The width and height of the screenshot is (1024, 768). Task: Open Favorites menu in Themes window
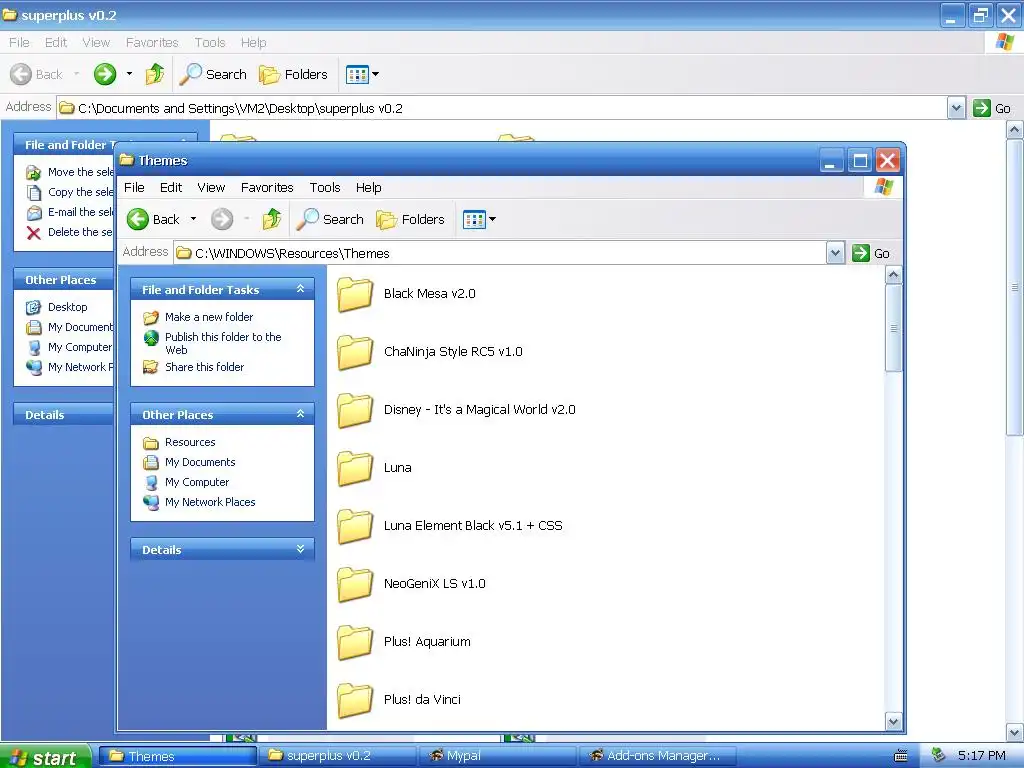267,188
